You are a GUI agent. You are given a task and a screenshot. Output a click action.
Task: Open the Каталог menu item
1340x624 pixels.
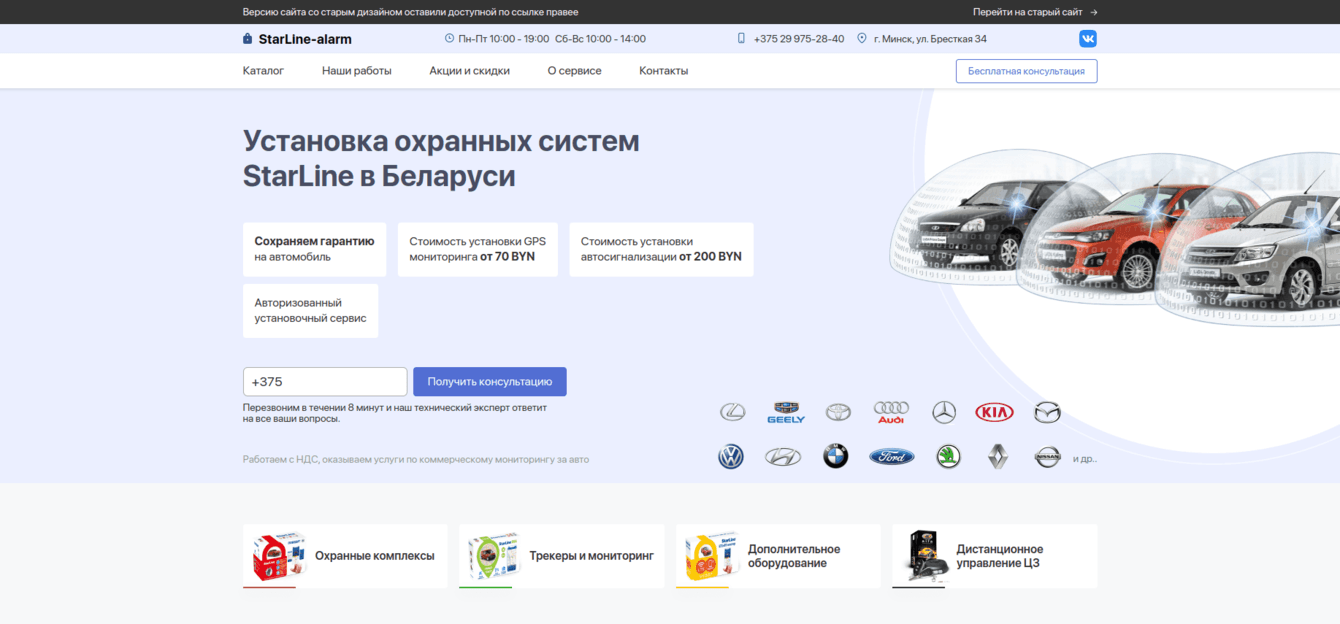pos(263,71)
